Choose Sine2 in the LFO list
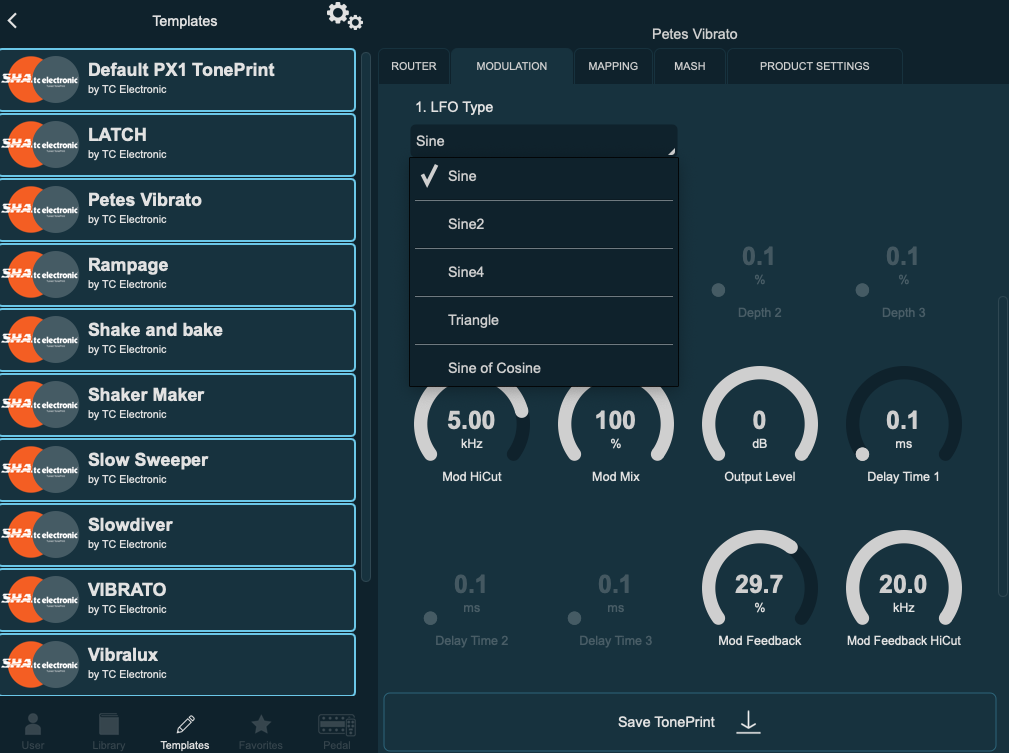Viewport: 1009px width, 753px height. coord(544,225)
